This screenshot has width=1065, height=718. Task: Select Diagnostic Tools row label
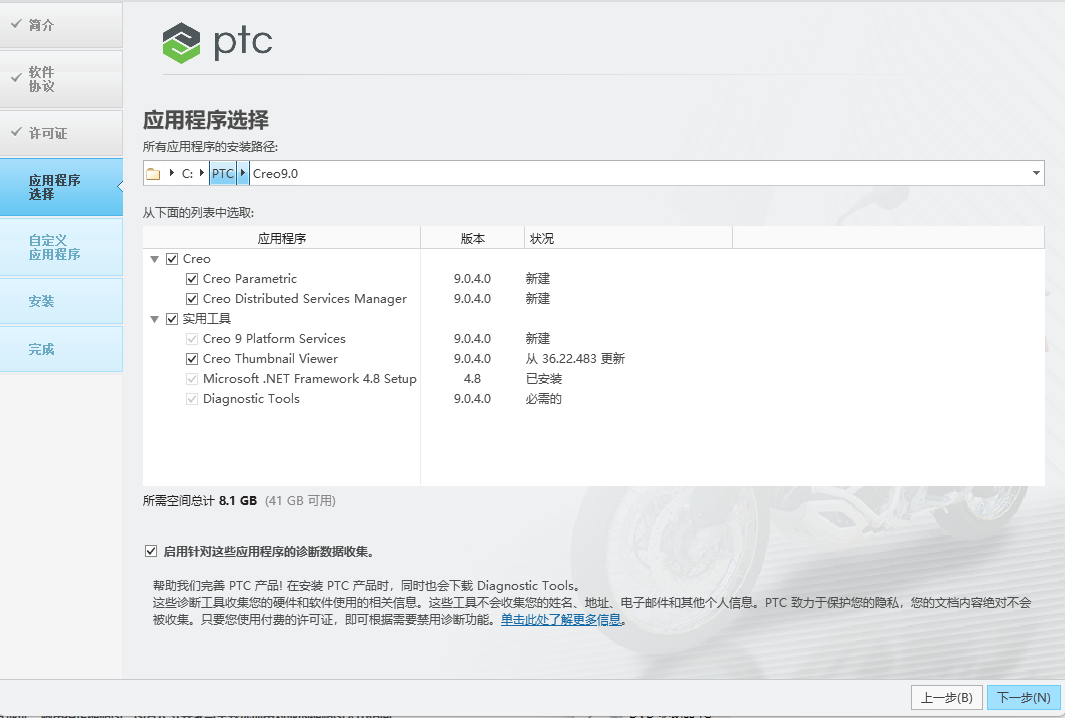pos(251,399)
